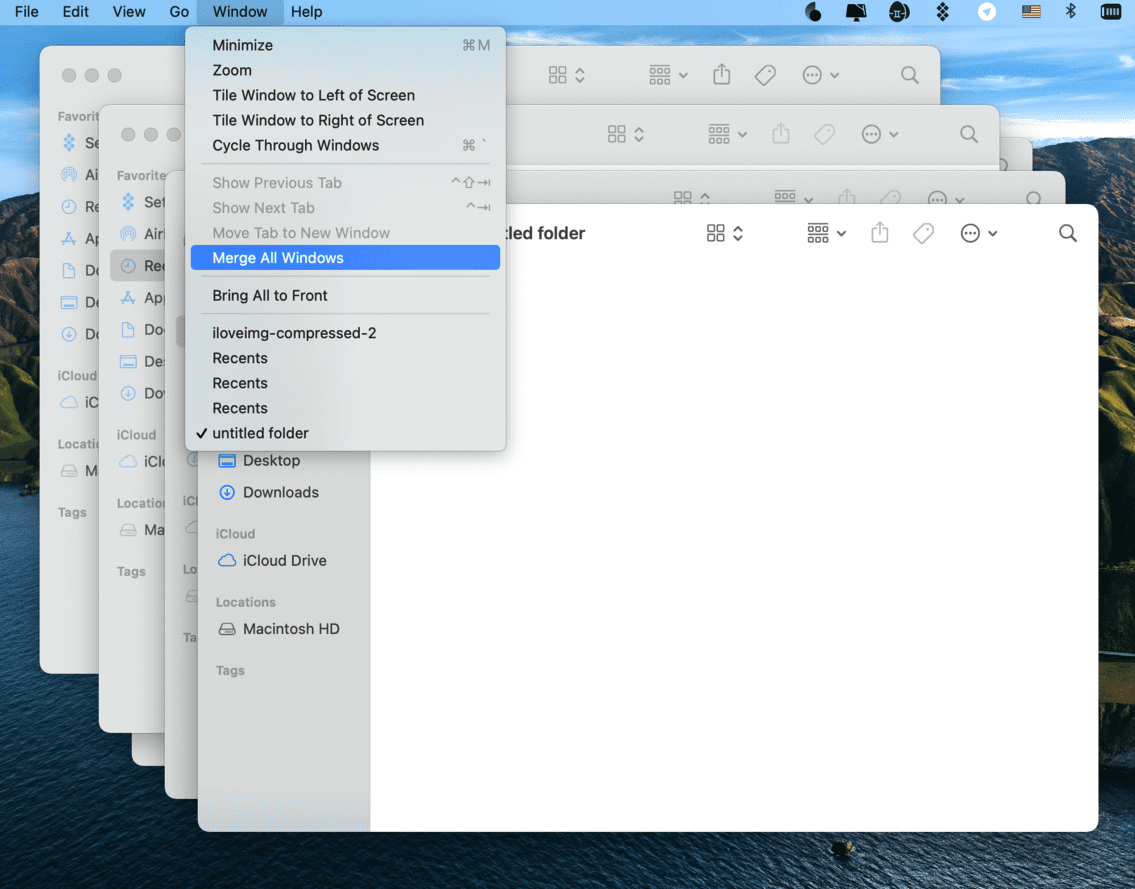Click the Tags header in front window sidebar
This screenshot has height=889, width=1135.
click(x=230, y=670)
